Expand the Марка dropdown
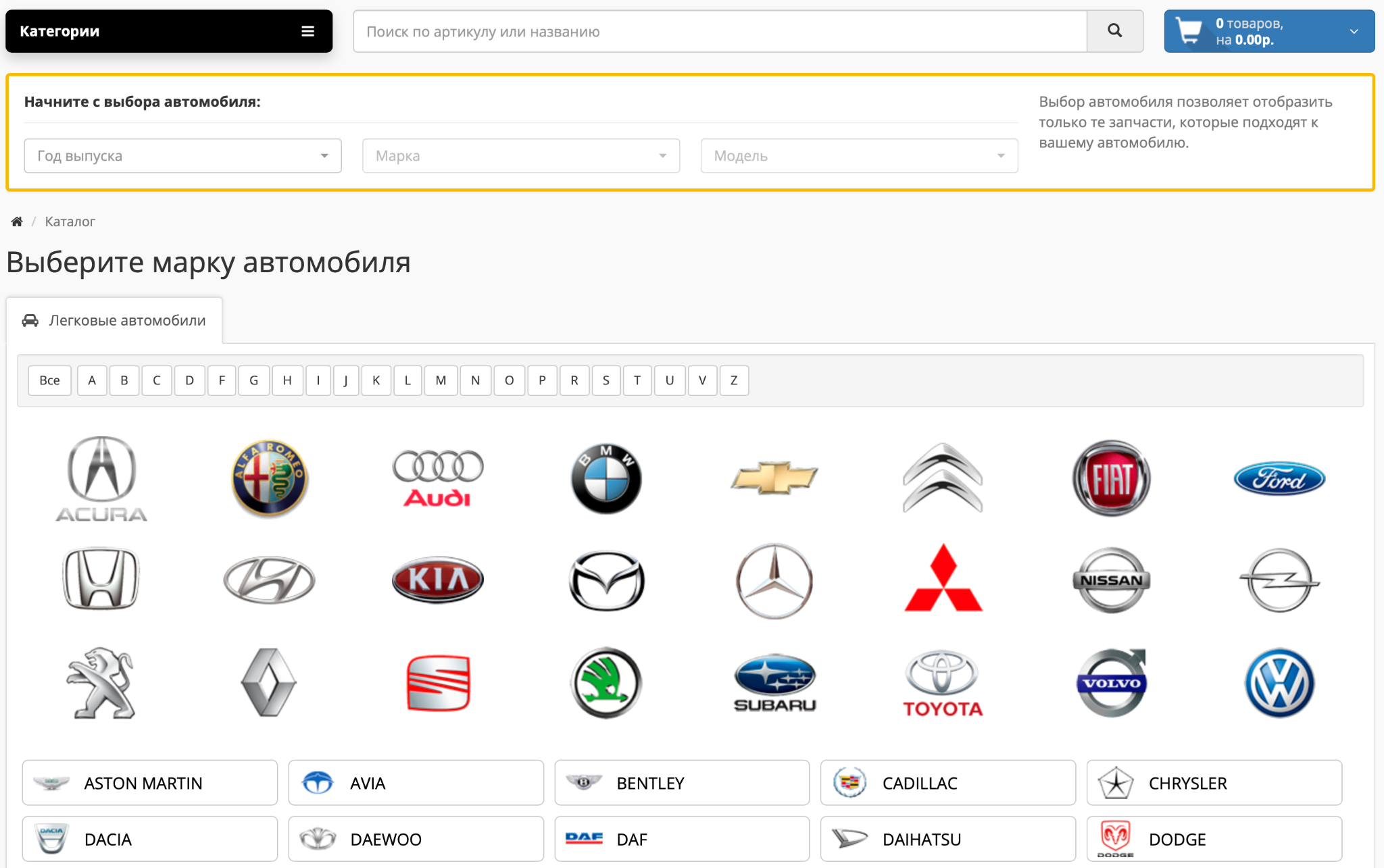 [521, 156]
